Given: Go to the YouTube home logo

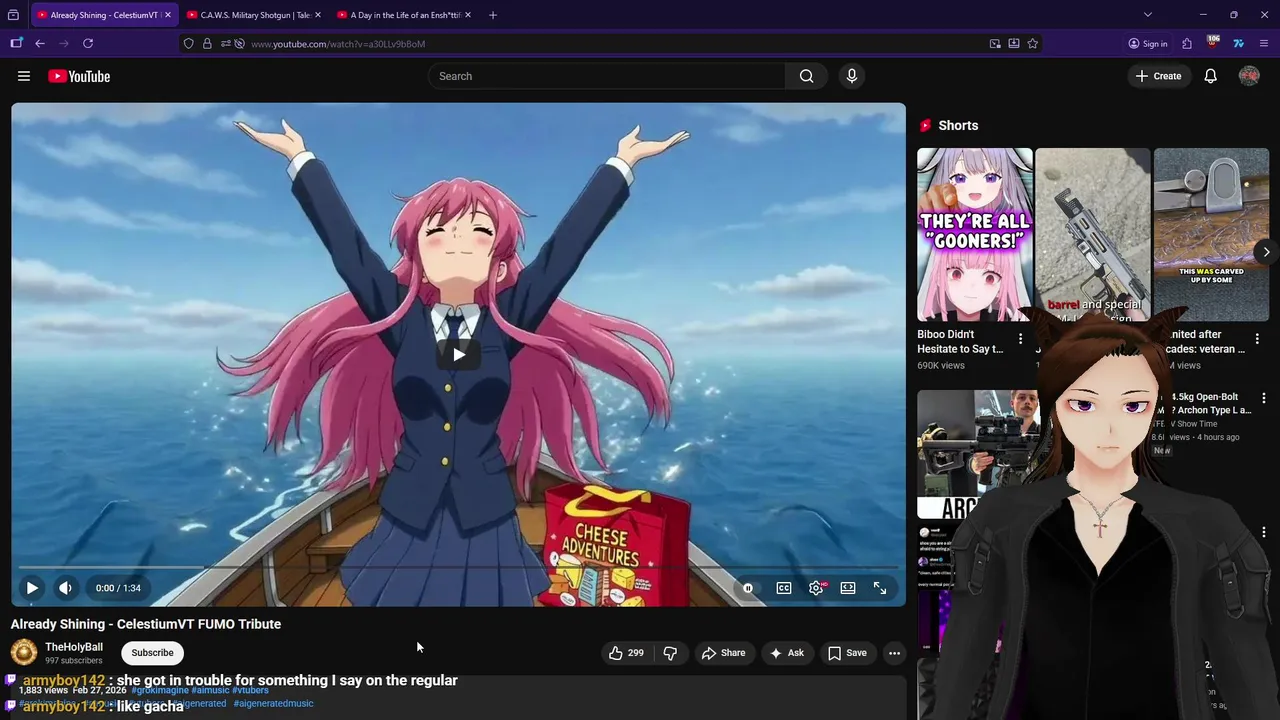Looking at the screenshot, I should pyautogui.click(x=79, y=76).
